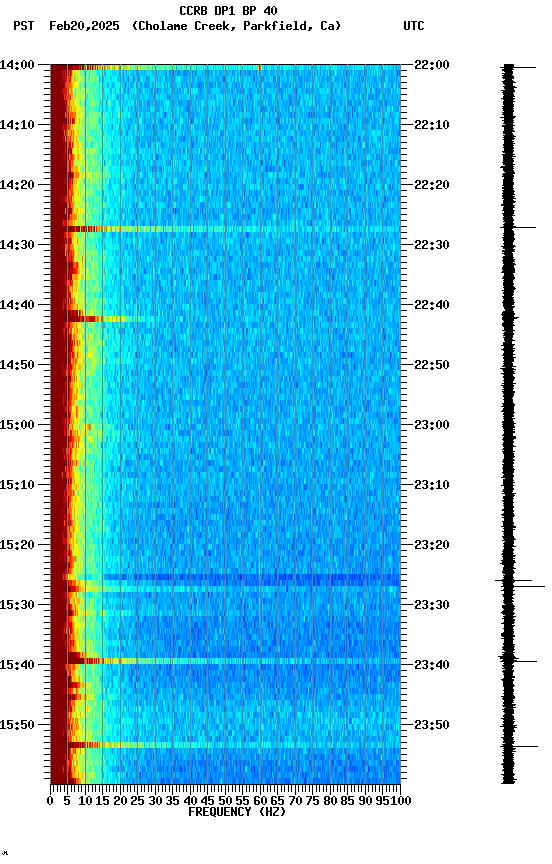Click the '22:40' UTC time label
The height and width of the screenshot is (864, 552).
(432, 305)
